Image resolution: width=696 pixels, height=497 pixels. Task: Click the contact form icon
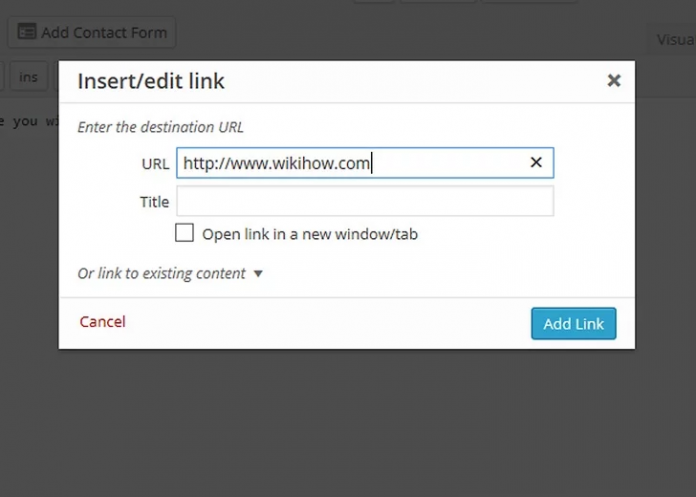tap(26, 33)
